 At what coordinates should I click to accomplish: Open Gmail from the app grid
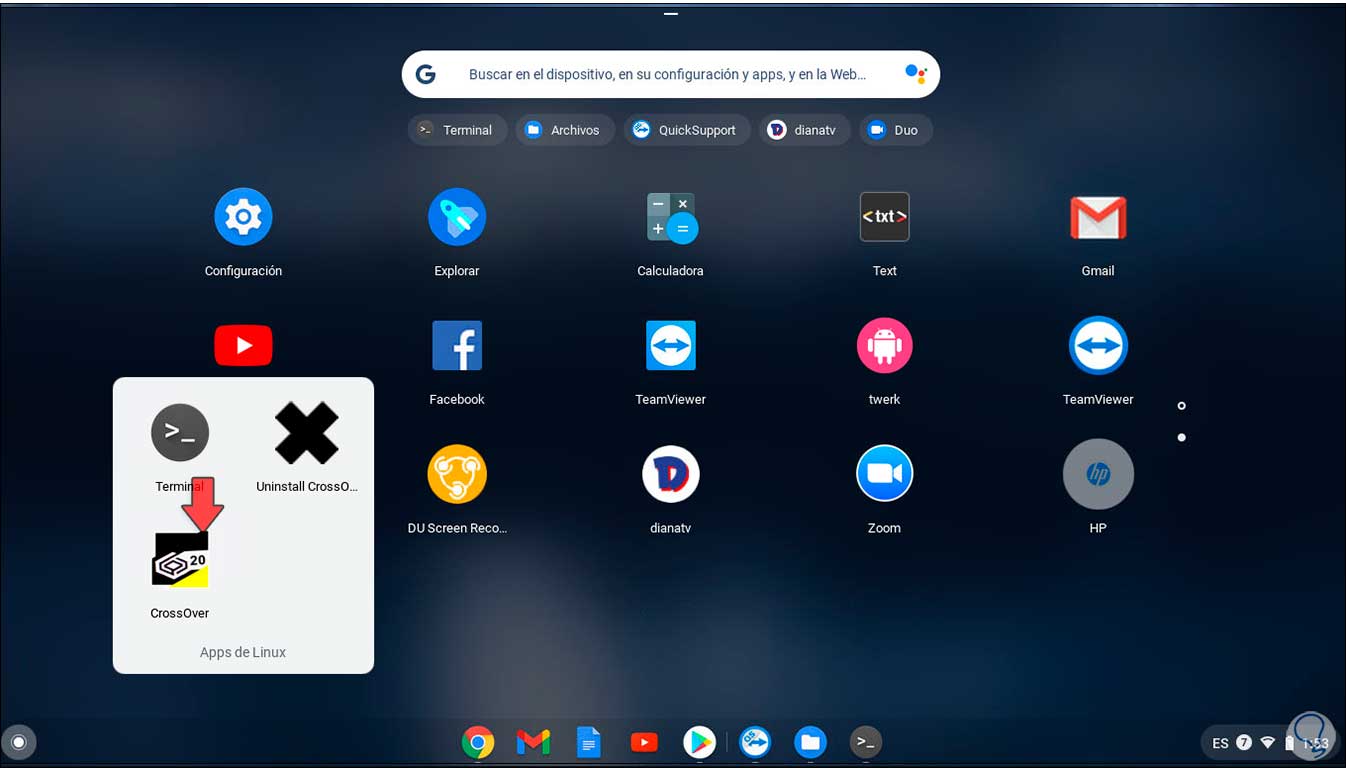pyautogui.click(x=1098, y=217)
